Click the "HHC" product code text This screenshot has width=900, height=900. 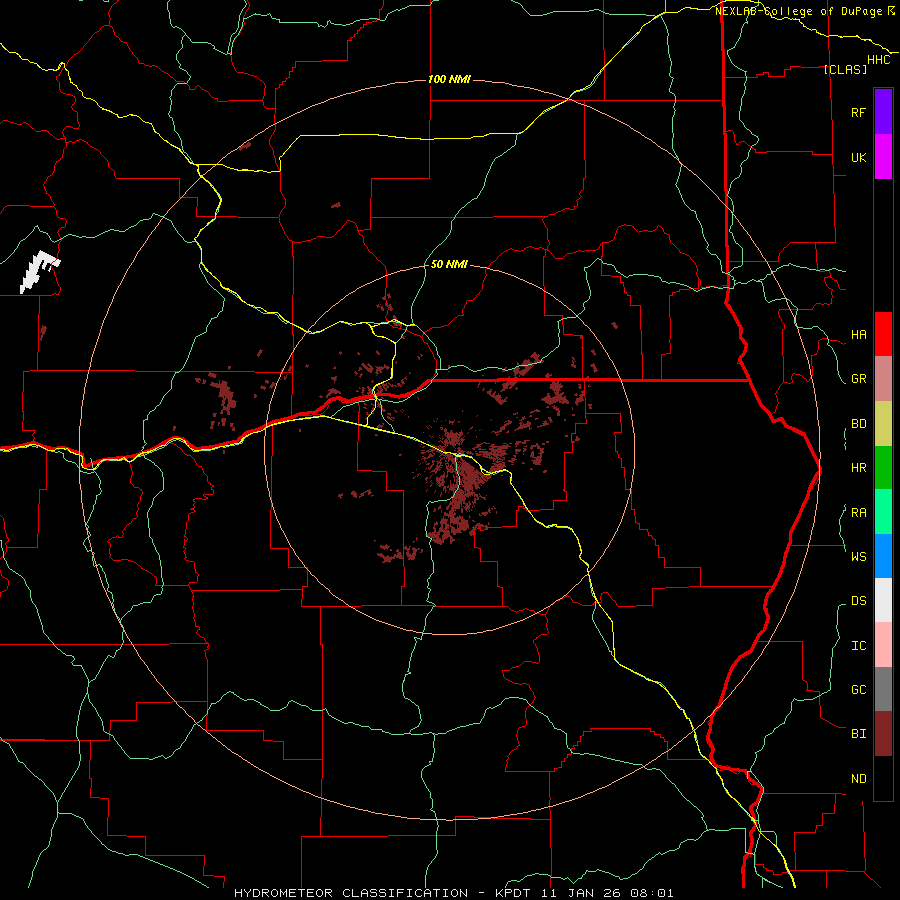point(879,60)
